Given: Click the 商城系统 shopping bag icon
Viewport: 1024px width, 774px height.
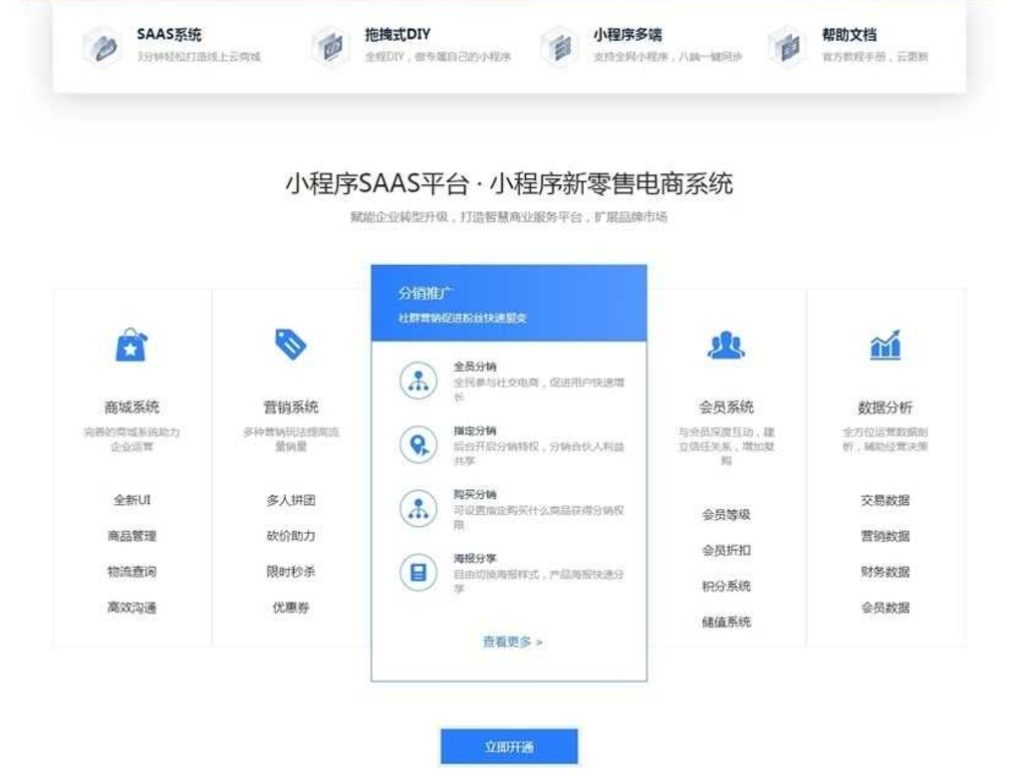Looking at the screenshot, I should click(x=131, y=344).
